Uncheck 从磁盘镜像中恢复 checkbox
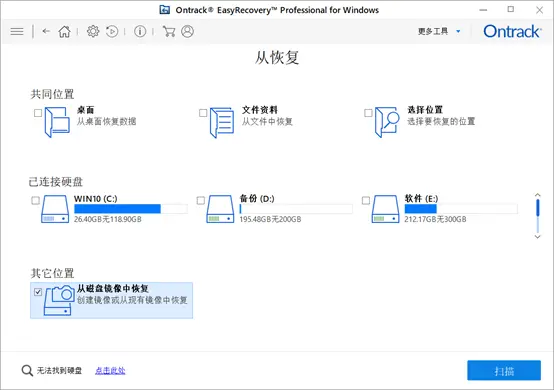The image size is (554, 390). (x=38, y=292)
